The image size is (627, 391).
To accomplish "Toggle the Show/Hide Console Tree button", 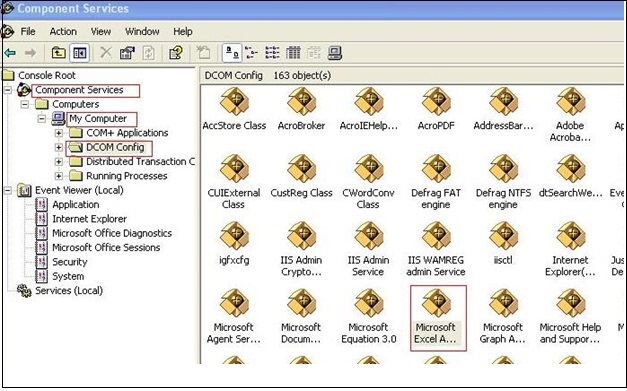I will (x=80, y=53).
